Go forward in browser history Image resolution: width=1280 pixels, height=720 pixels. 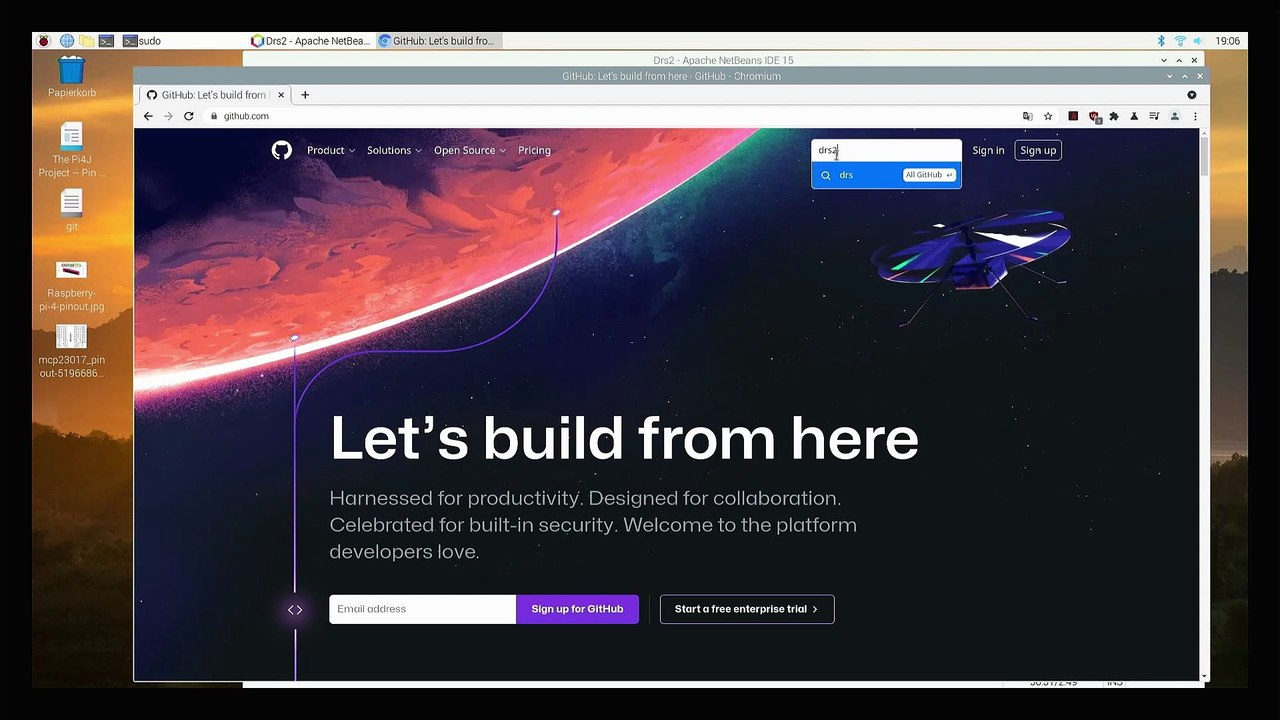tap(168, 116)
